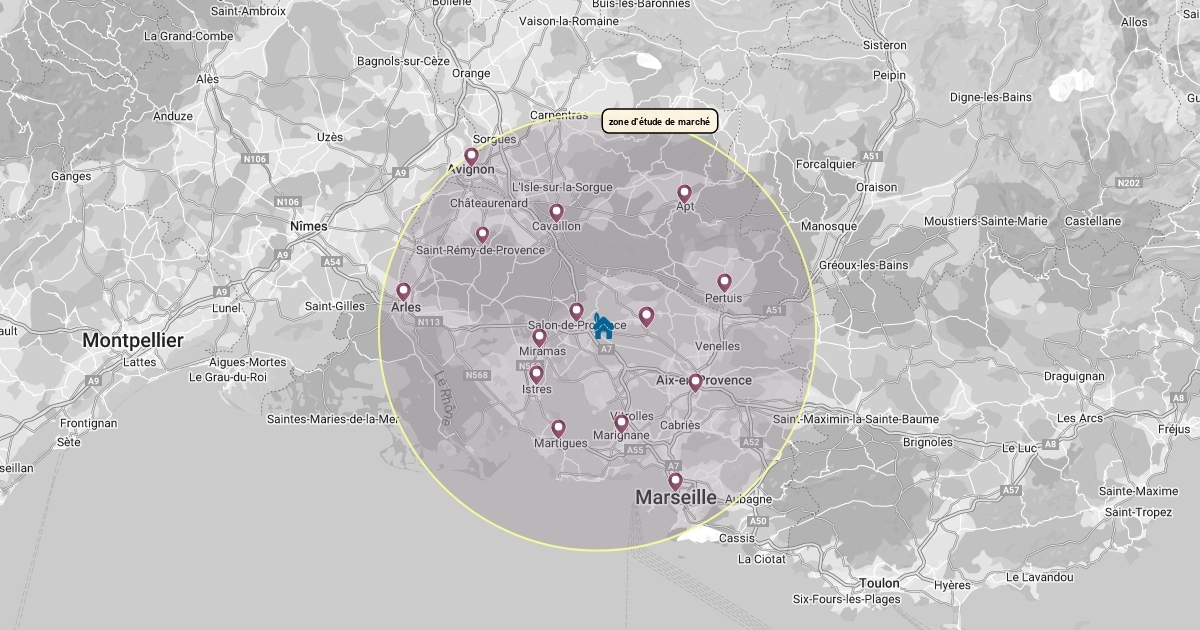Screen dimensions: 1200x630
Task: Click the A50 highway shield
Action: click(x=758, y=521)
